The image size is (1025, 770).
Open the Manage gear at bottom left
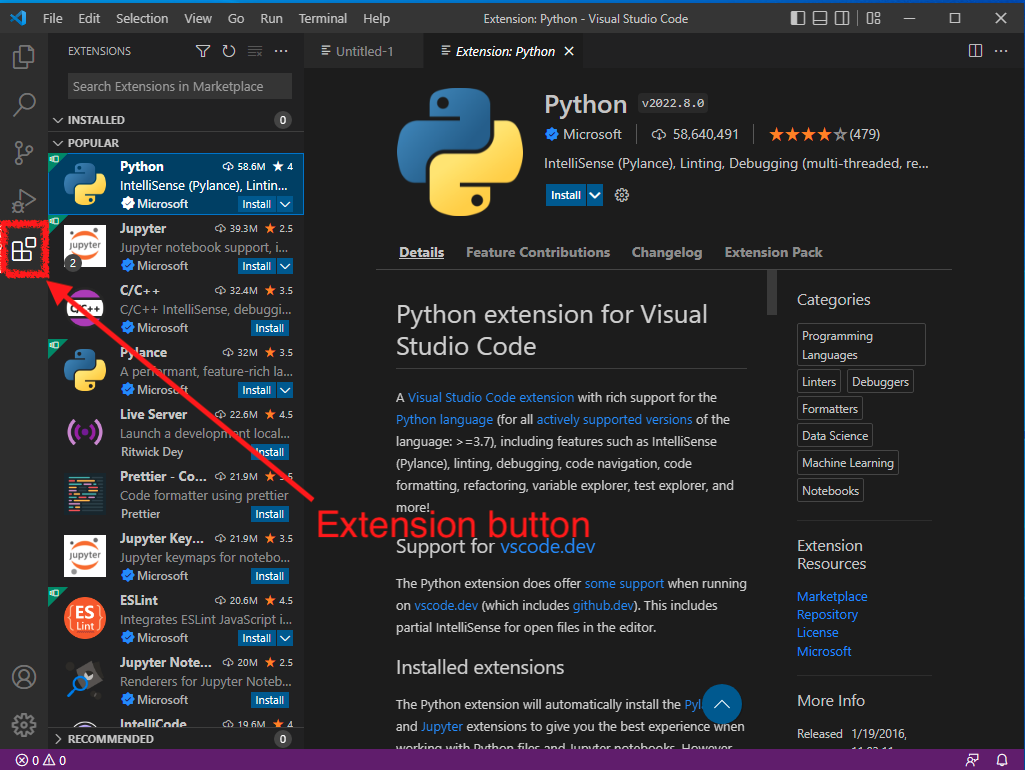click(x=24, y=725)
